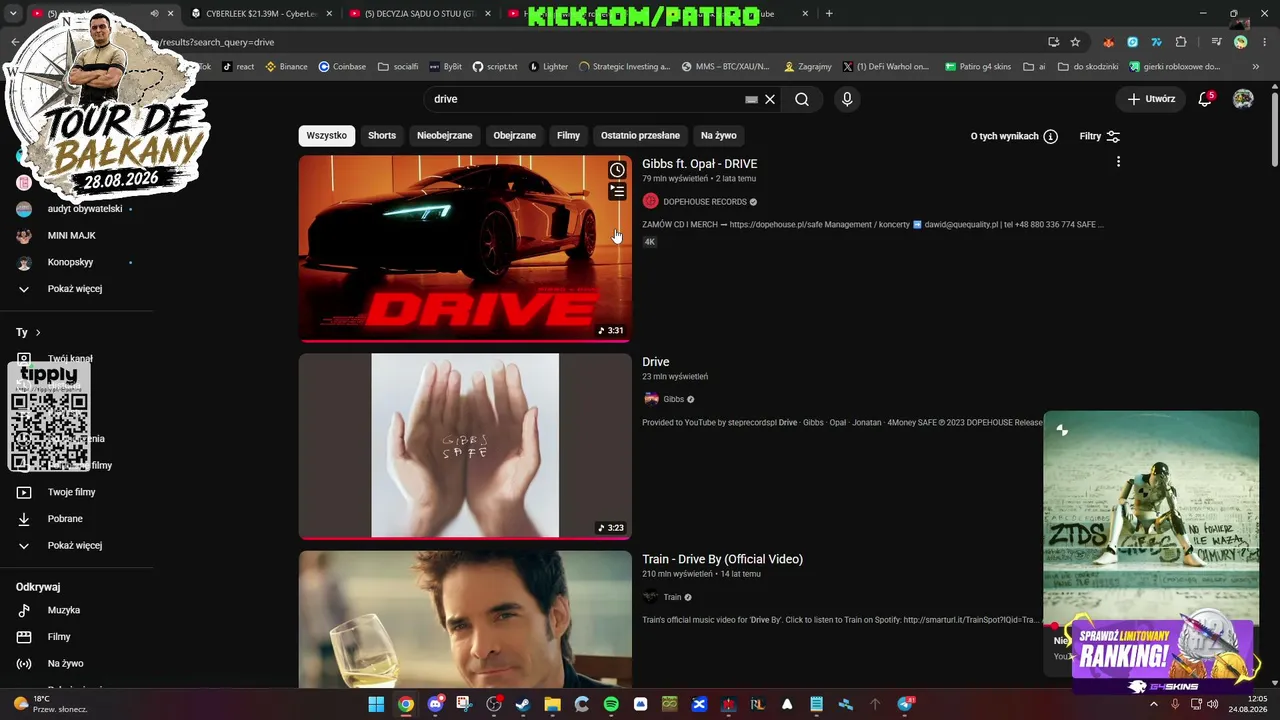Screen dimensions: 1280x720
Task: Click the Train Drive By video thumbnail
Action: coord(465,619)
